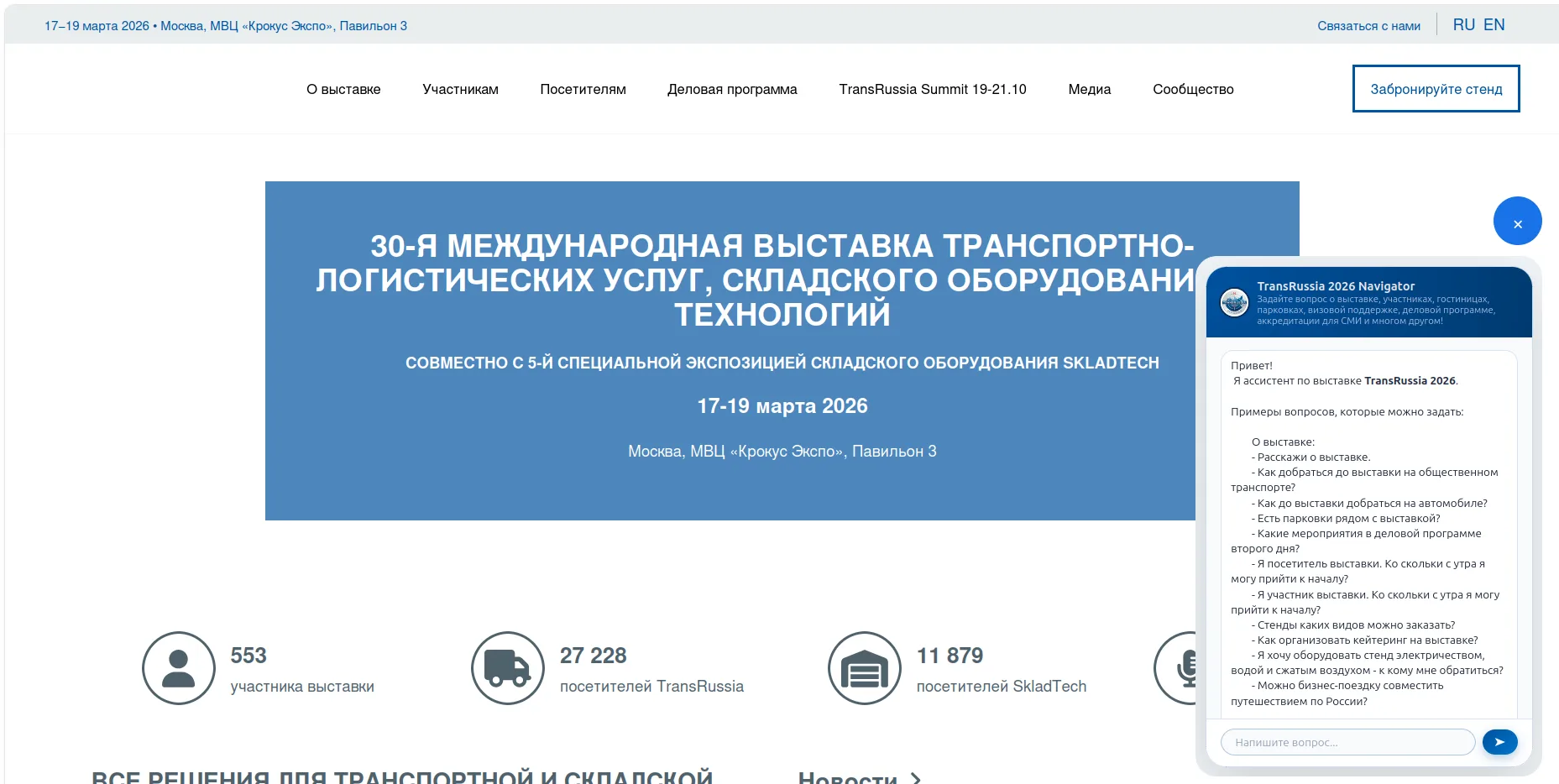Image resolution: width=1559 pixels, height=784 pixels.
Task: Click sample question about second-day business program
Action: tap(1357, 541)
